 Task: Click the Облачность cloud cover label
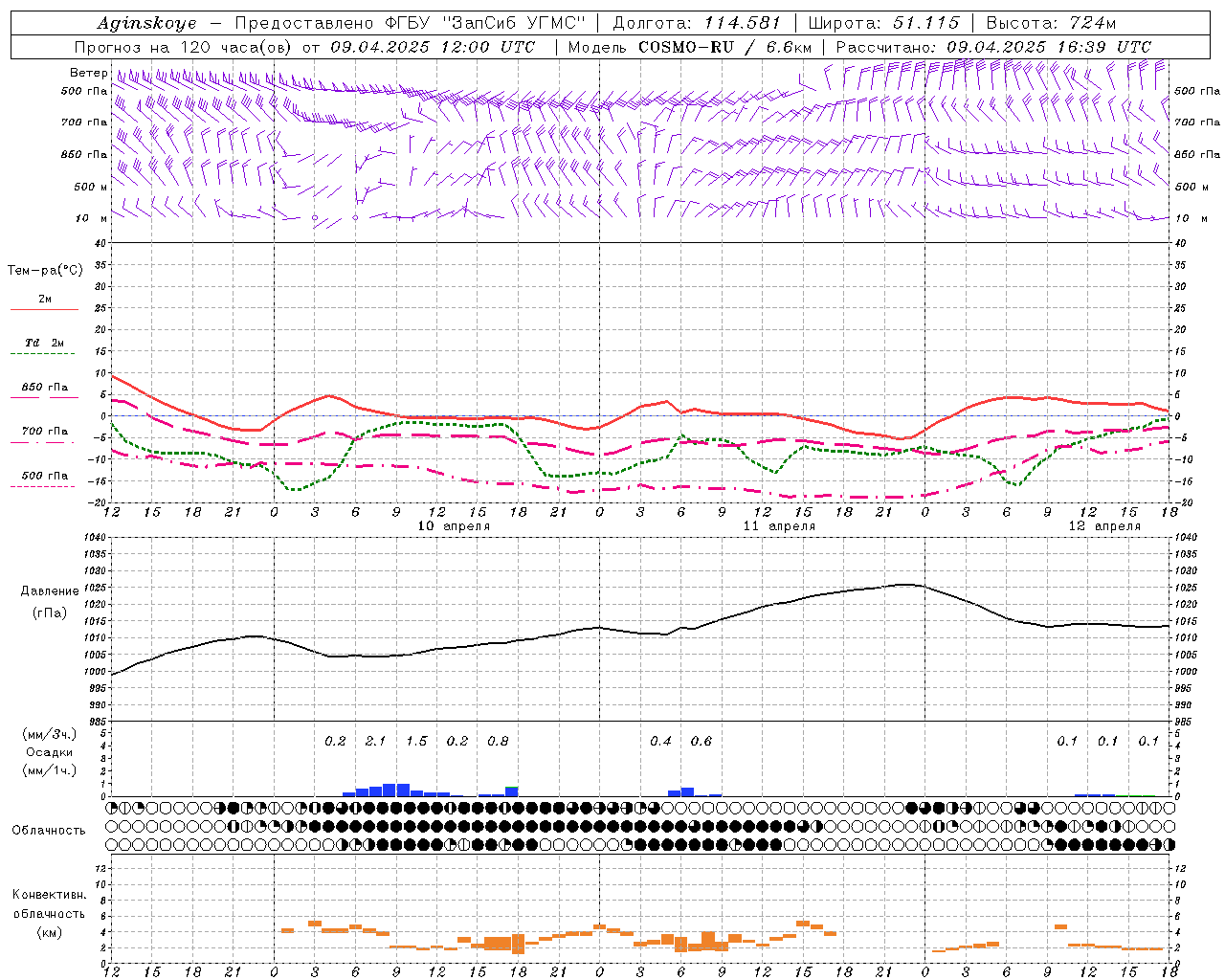[x=49, y=830]
